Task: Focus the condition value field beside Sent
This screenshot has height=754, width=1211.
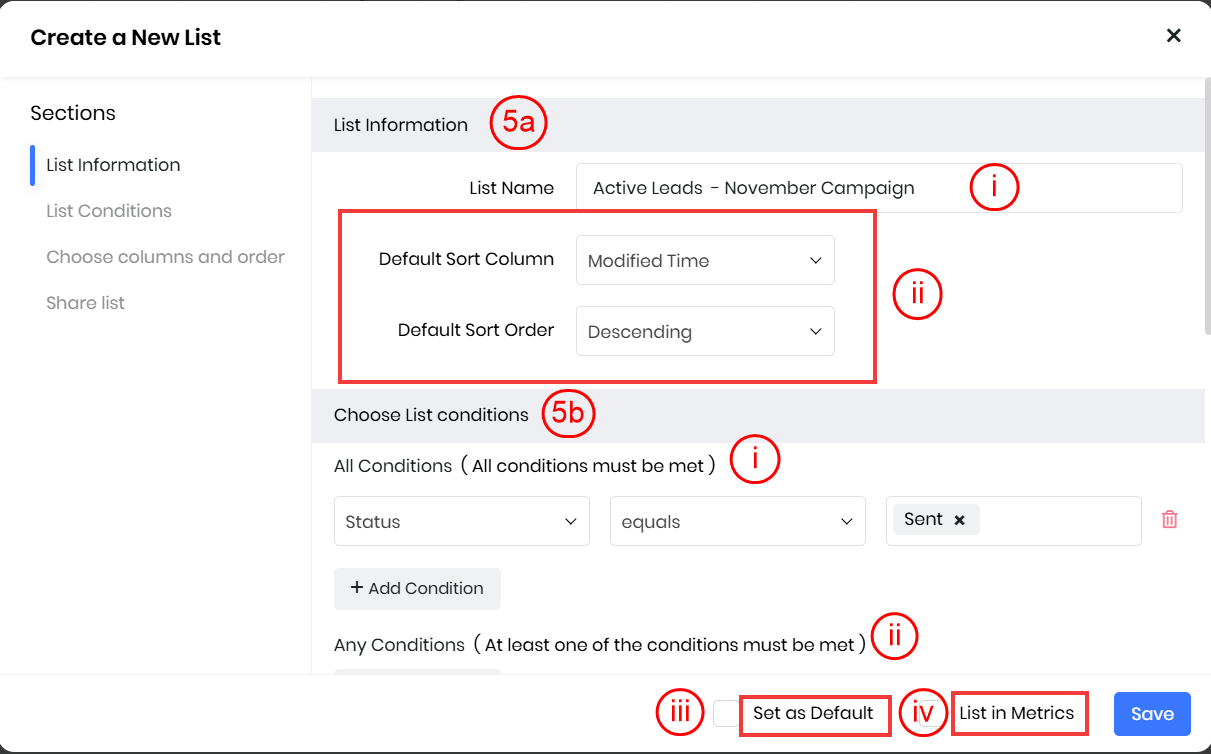Action: (1058, 521)
